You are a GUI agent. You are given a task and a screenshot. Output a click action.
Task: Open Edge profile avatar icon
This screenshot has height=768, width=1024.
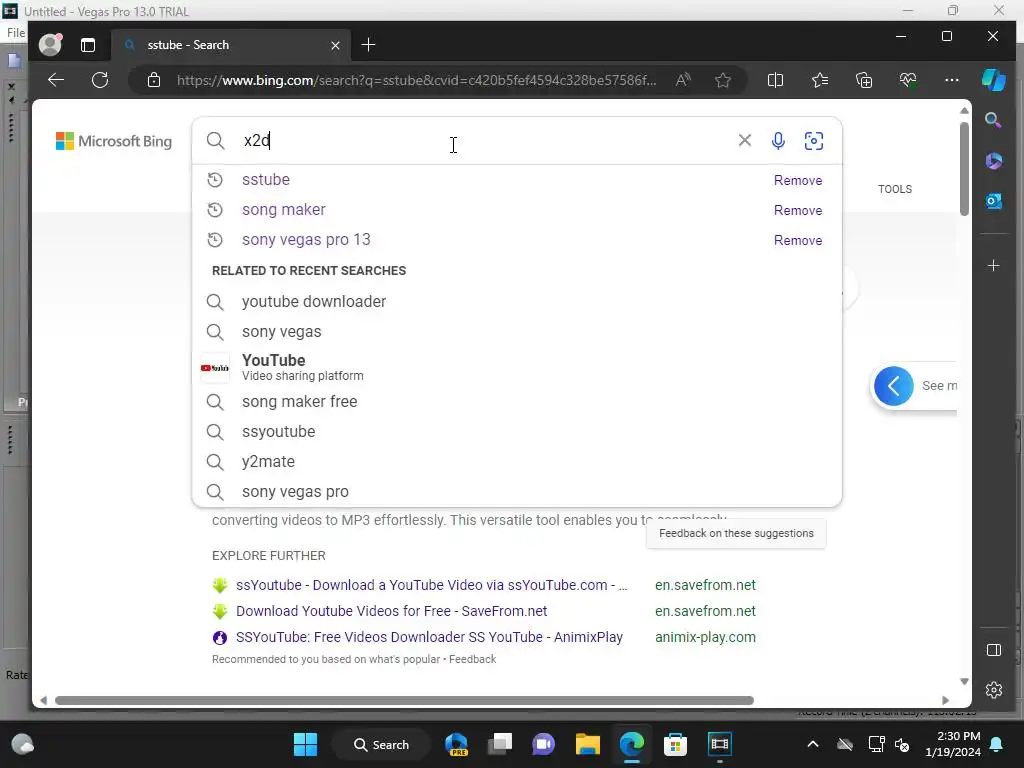coord(50,44)
